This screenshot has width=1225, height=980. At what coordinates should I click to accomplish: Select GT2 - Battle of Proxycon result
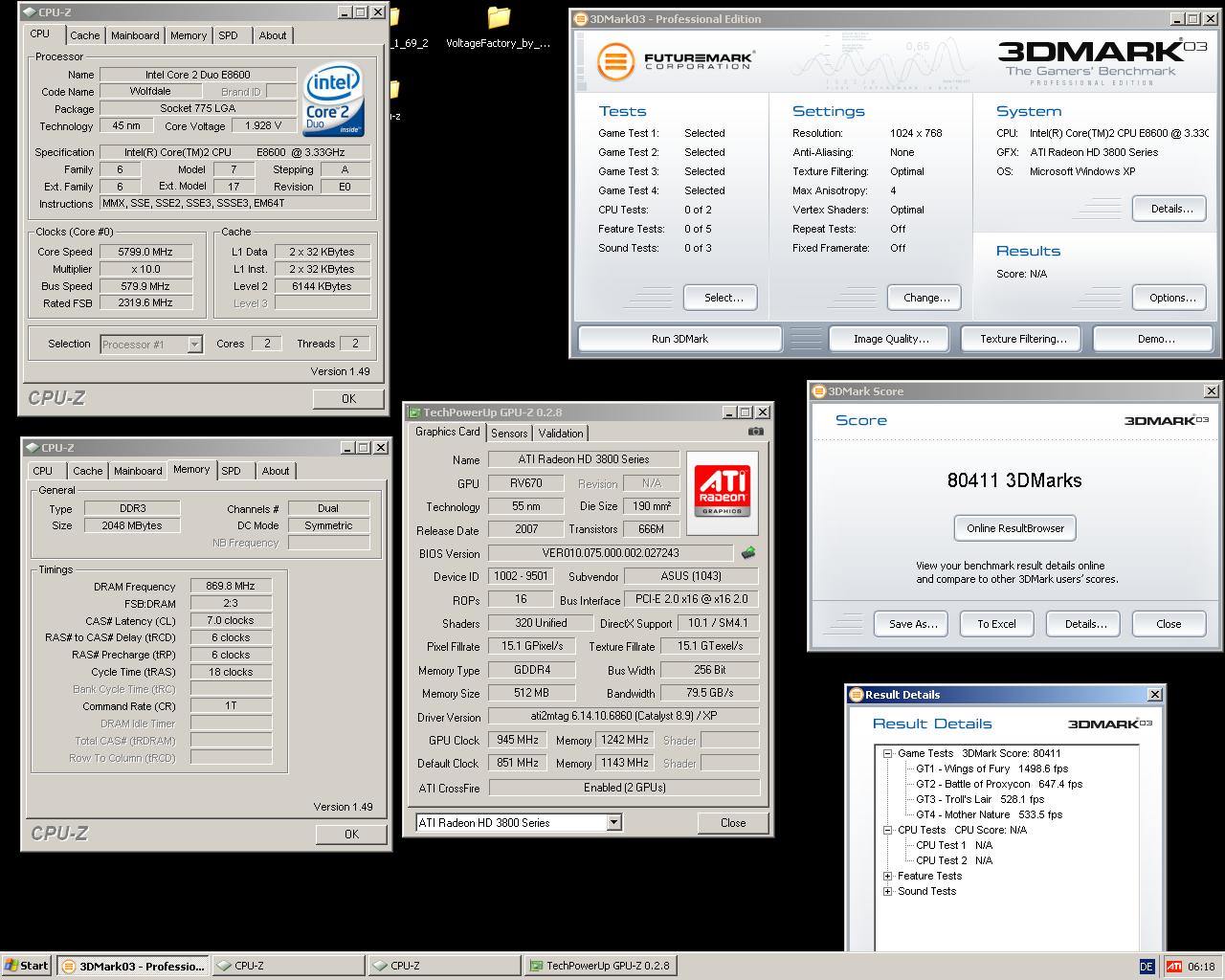point(999,784)
